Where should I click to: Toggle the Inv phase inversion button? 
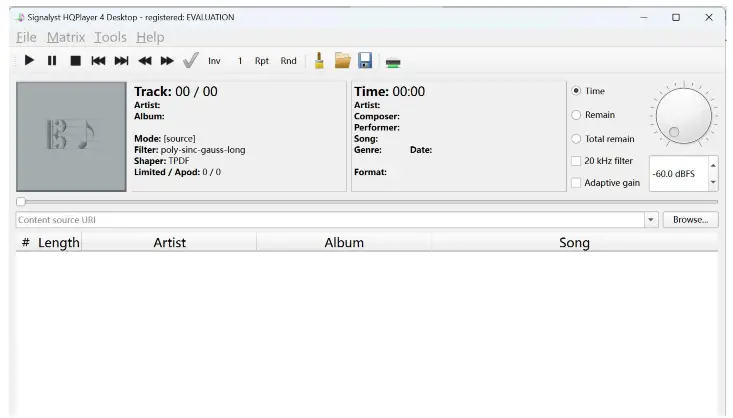(214, 61)
